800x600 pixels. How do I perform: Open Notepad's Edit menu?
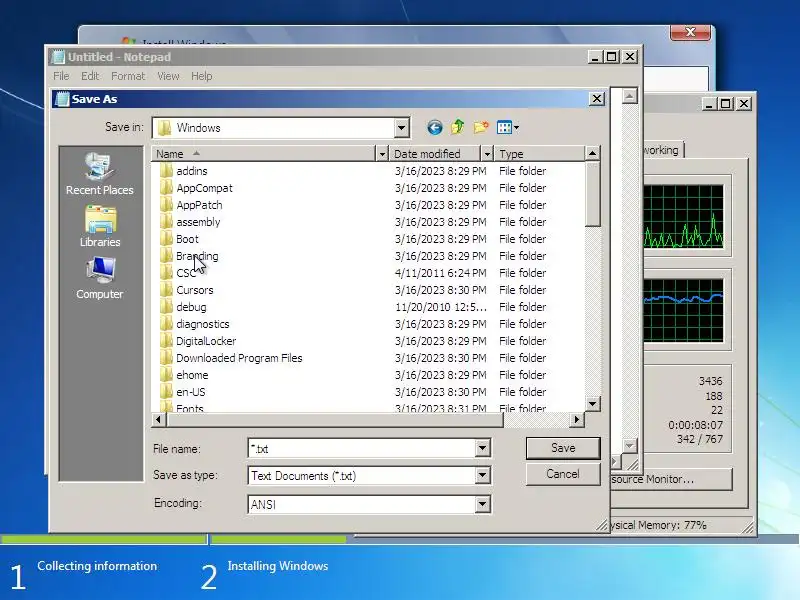[90, 76]
